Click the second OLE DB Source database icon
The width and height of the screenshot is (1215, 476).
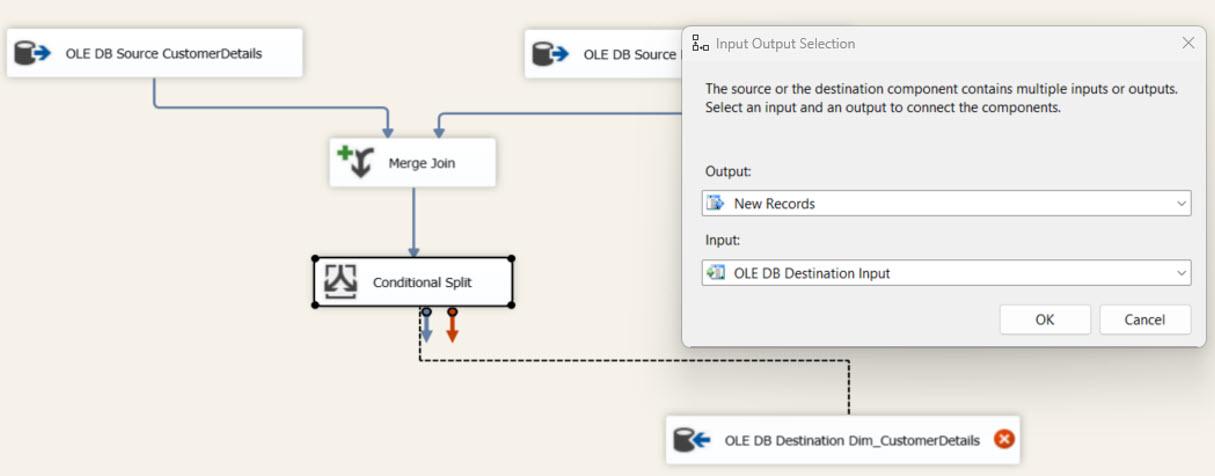[x=551, y=54]
